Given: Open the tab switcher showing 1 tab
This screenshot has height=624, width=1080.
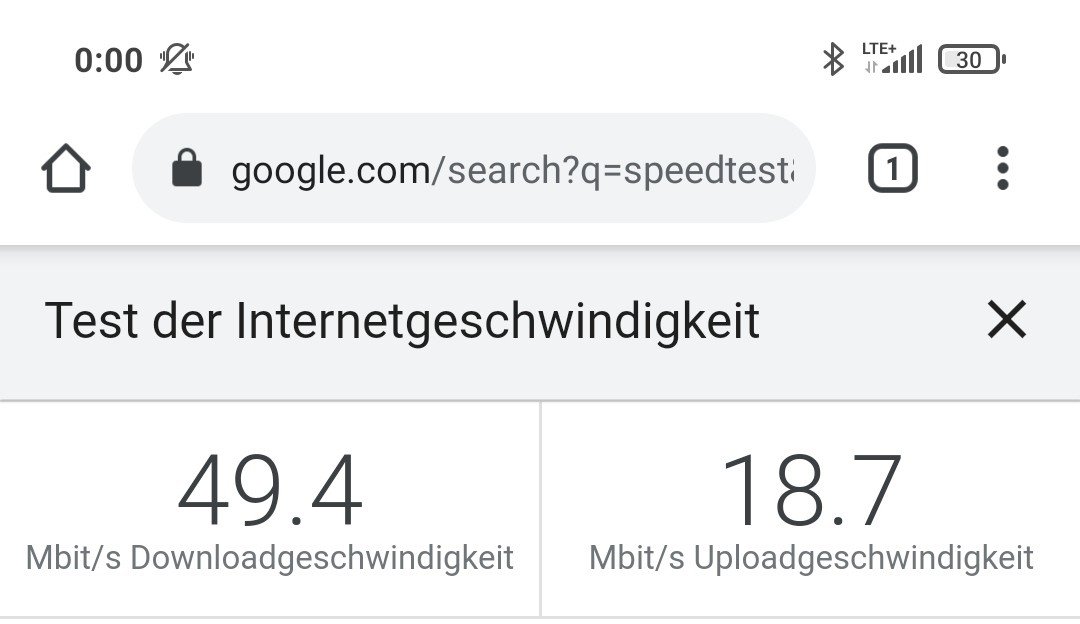Looking at the screenshot, I should pos(893,168).
